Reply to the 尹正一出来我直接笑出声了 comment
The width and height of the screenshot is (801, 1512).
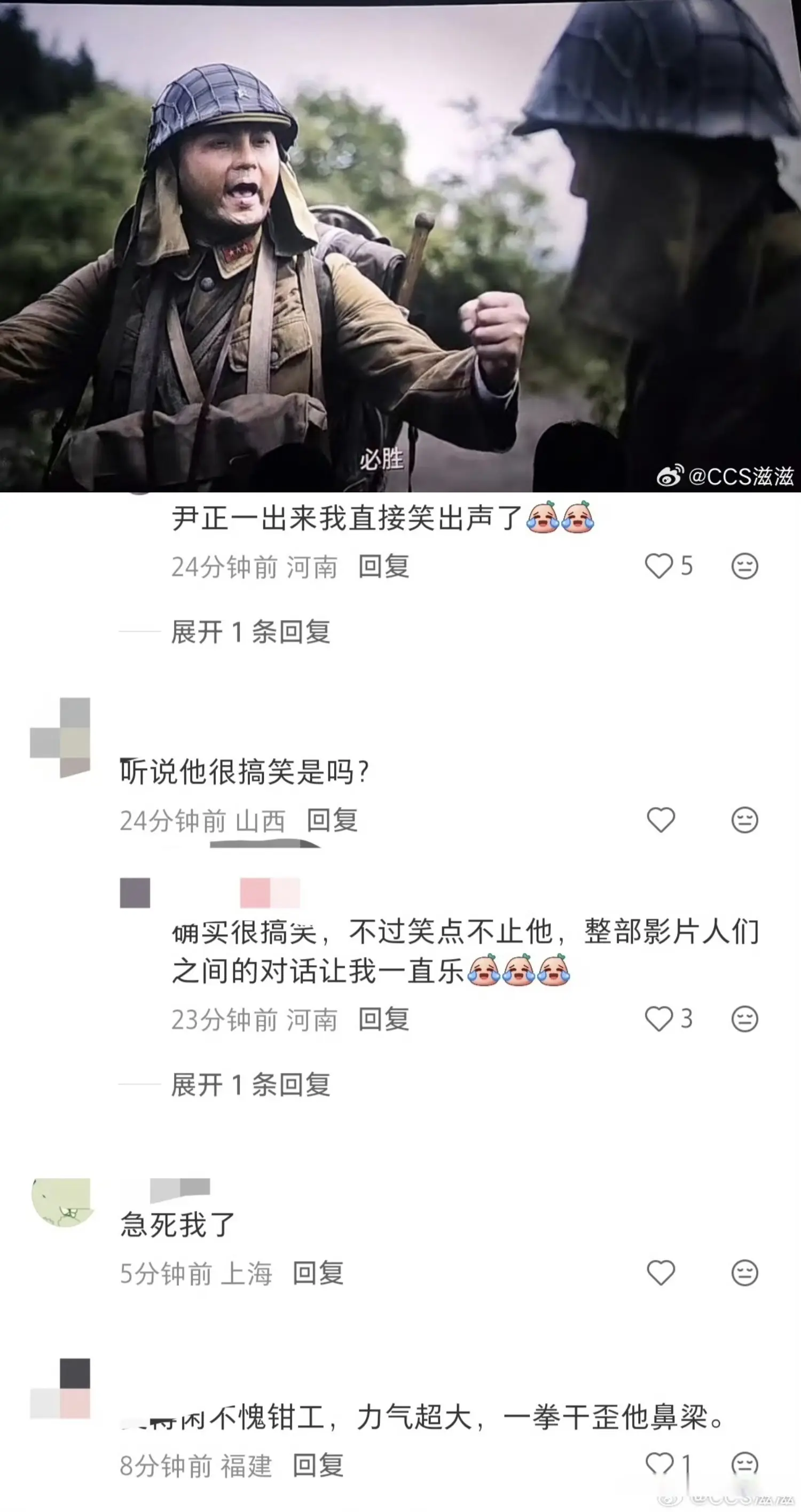(x=384, y=567)
